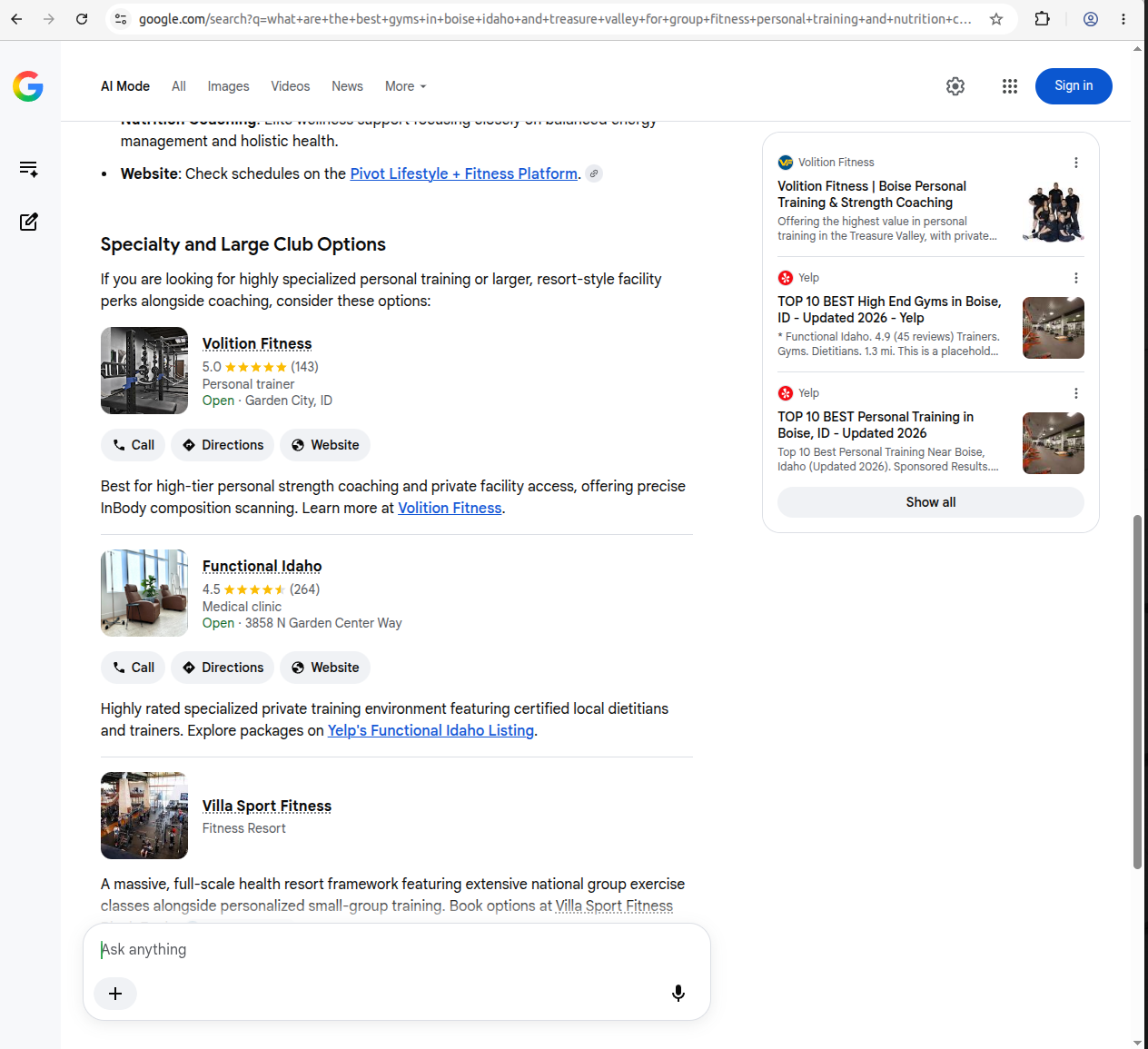
Task: Click the Yelp High End Gyms thumbnail
Action: (1054, 328)
